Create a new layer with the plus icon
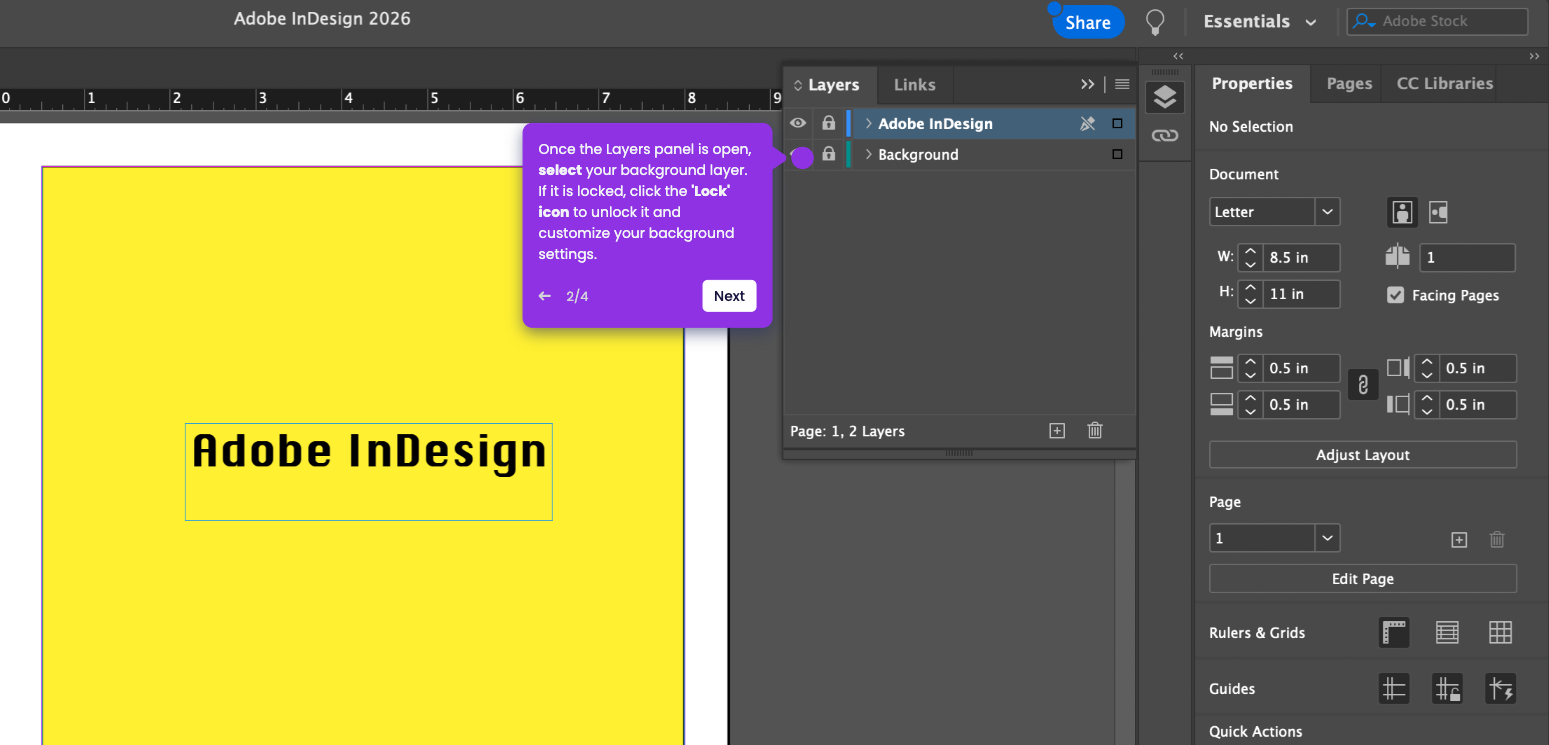1549x745 pixels. 1057,431
